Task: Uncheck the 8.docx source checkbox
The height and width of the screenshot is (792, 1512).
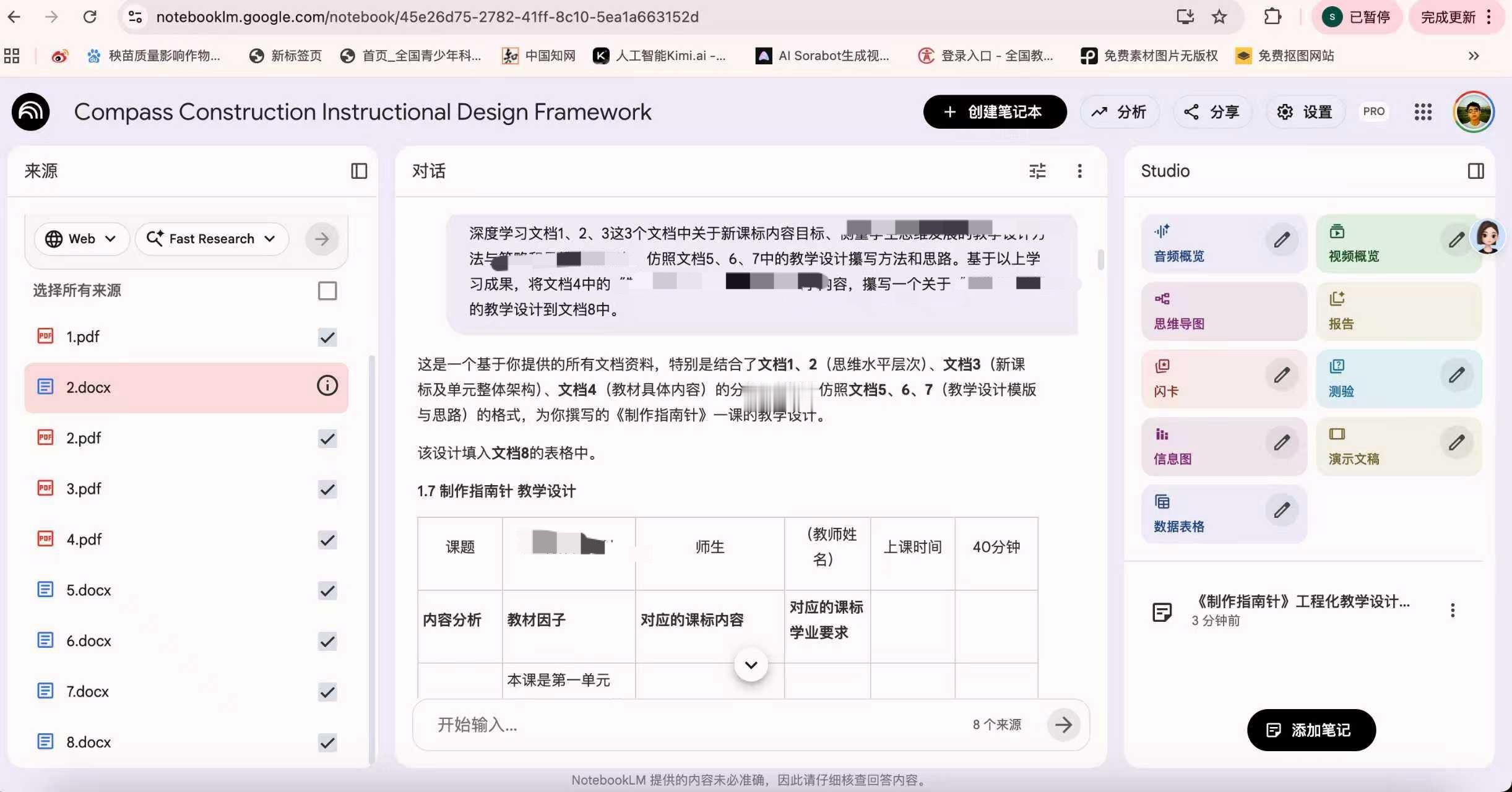Action: (327, 742)
